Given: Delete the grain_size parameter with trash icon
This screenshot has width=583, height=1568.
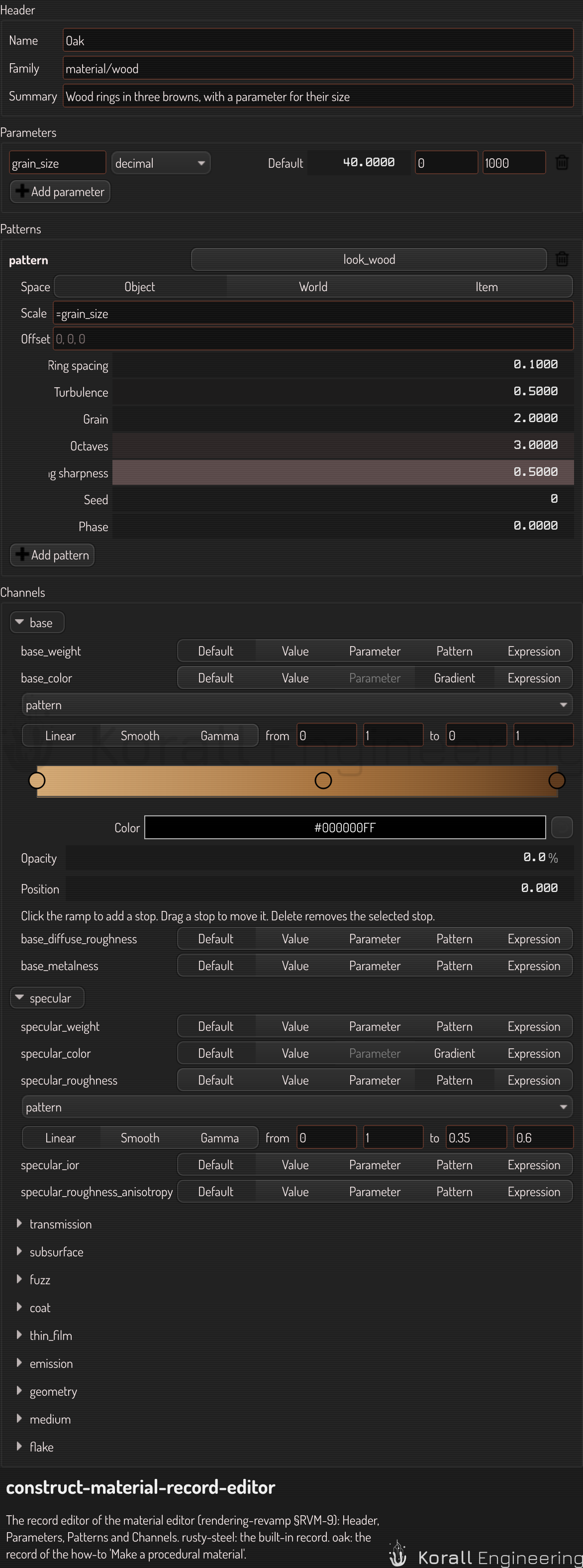Looking at the screenshot, I should pyautogui.click(x=562, y=162).
